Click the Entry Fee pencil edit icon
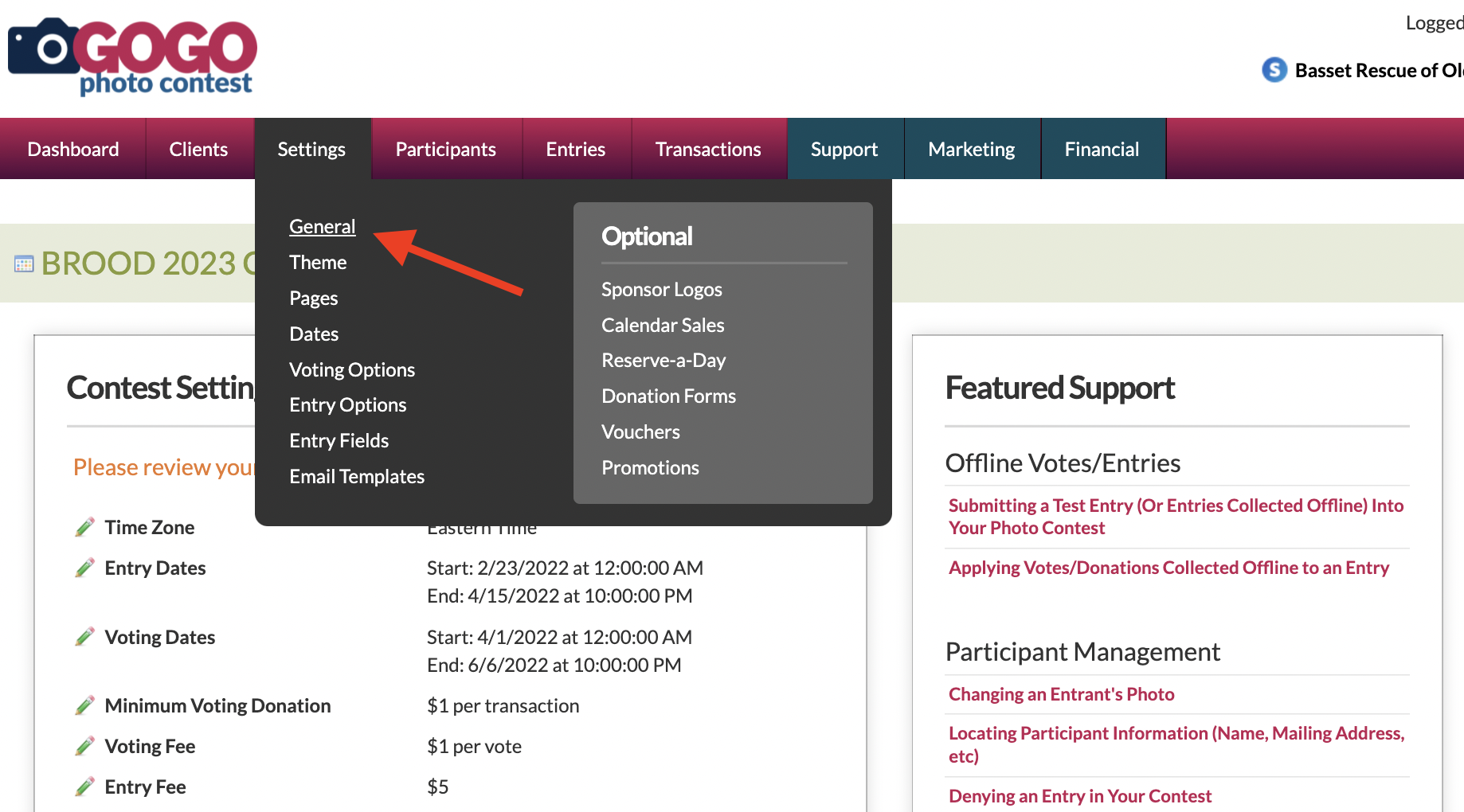 click(84, 787)
